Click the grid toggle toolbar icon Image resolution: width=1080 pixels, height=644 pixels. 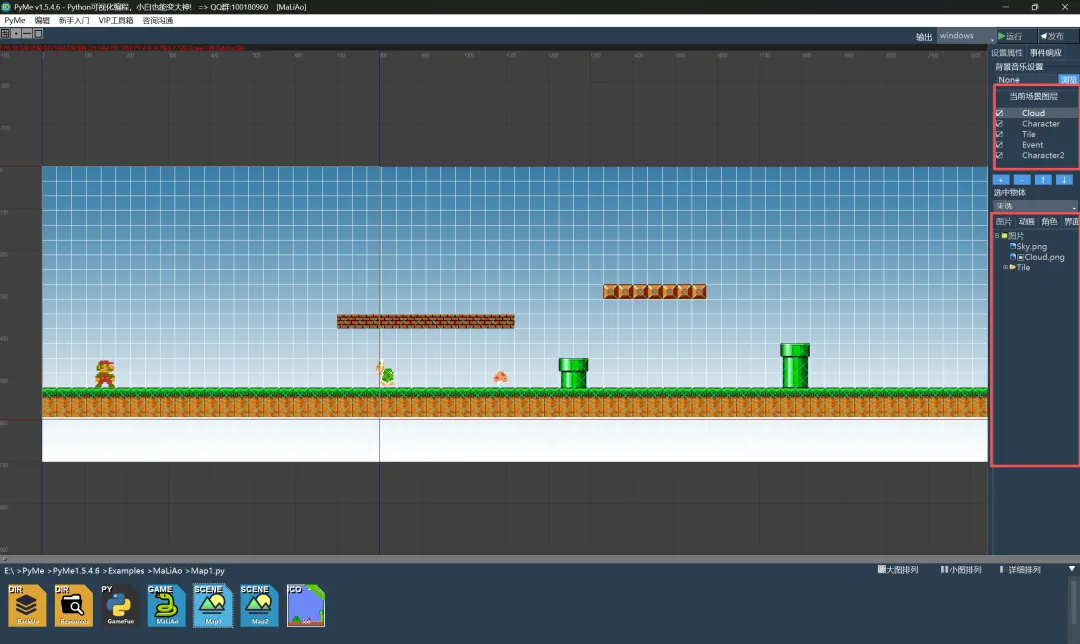5,33
